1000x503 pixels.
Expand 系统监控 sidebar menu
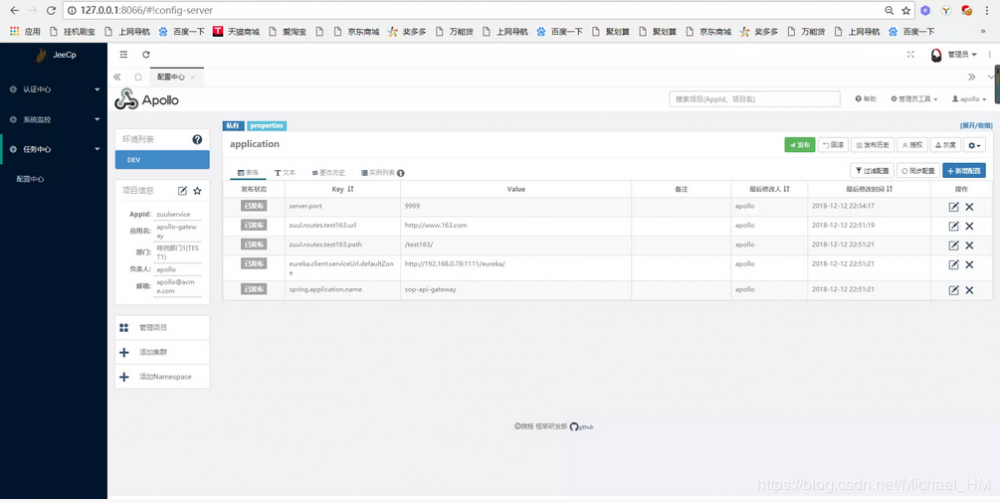pos(54,120)
